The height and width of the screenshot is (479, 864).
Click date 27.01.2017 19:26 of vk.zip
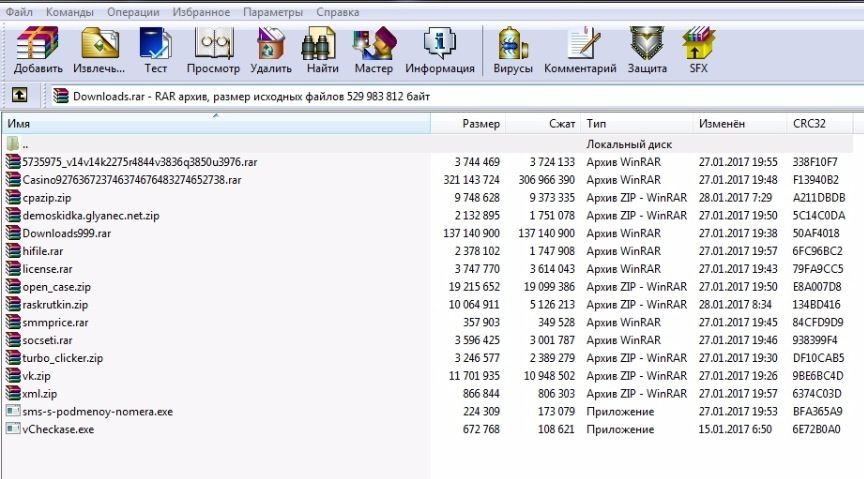point(738,376)
